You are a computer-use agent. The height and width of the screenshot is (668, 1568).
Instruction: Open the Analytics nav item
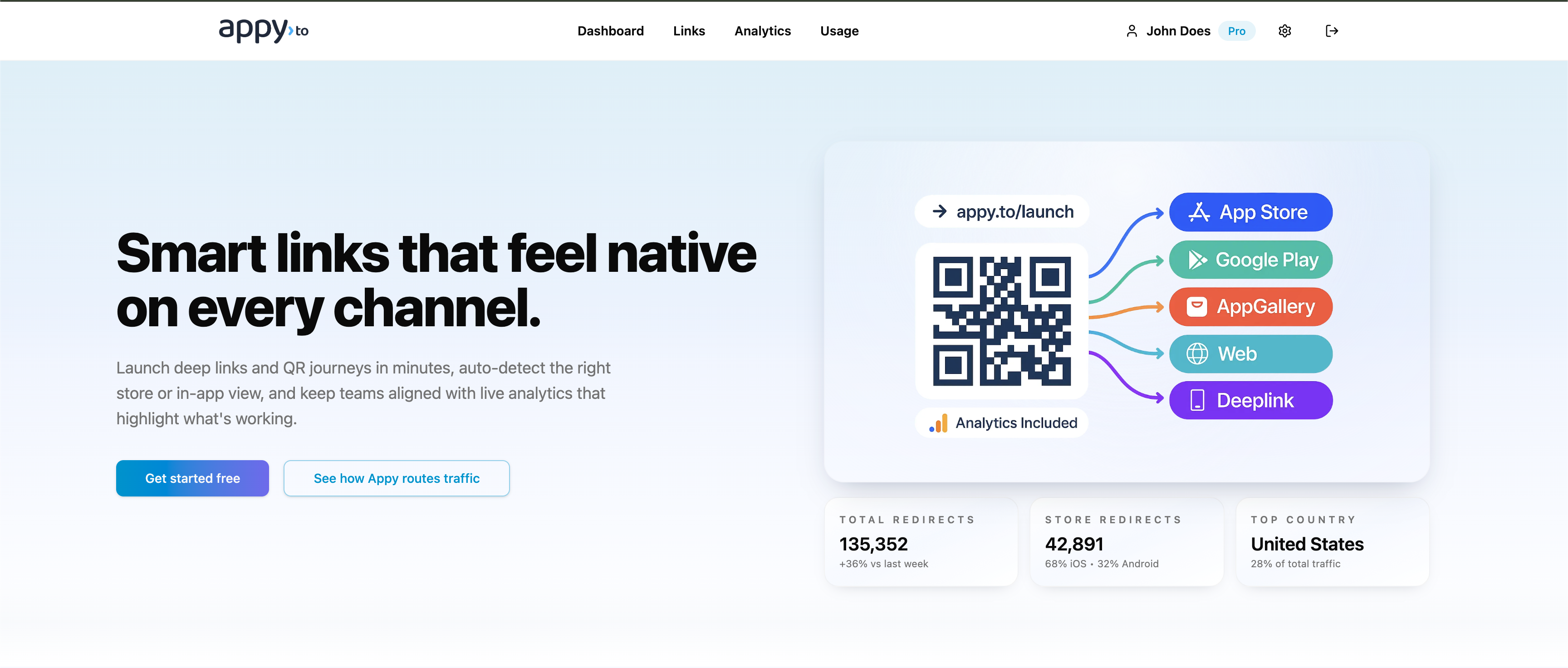pos(762,31)
